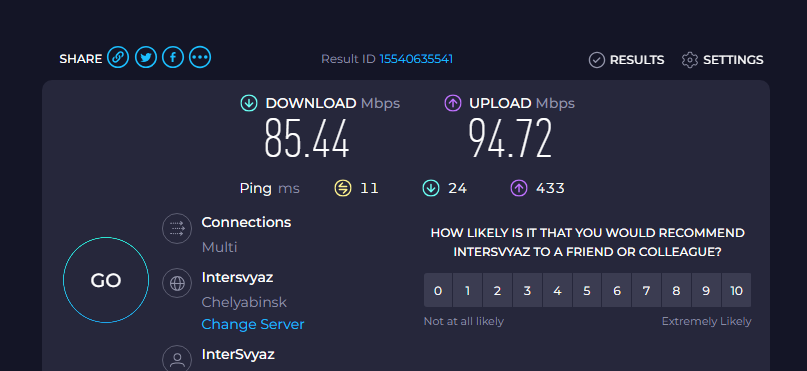Click the upload latency ping icon
This screenshot has height=371, width=807.
click(519, 188)
